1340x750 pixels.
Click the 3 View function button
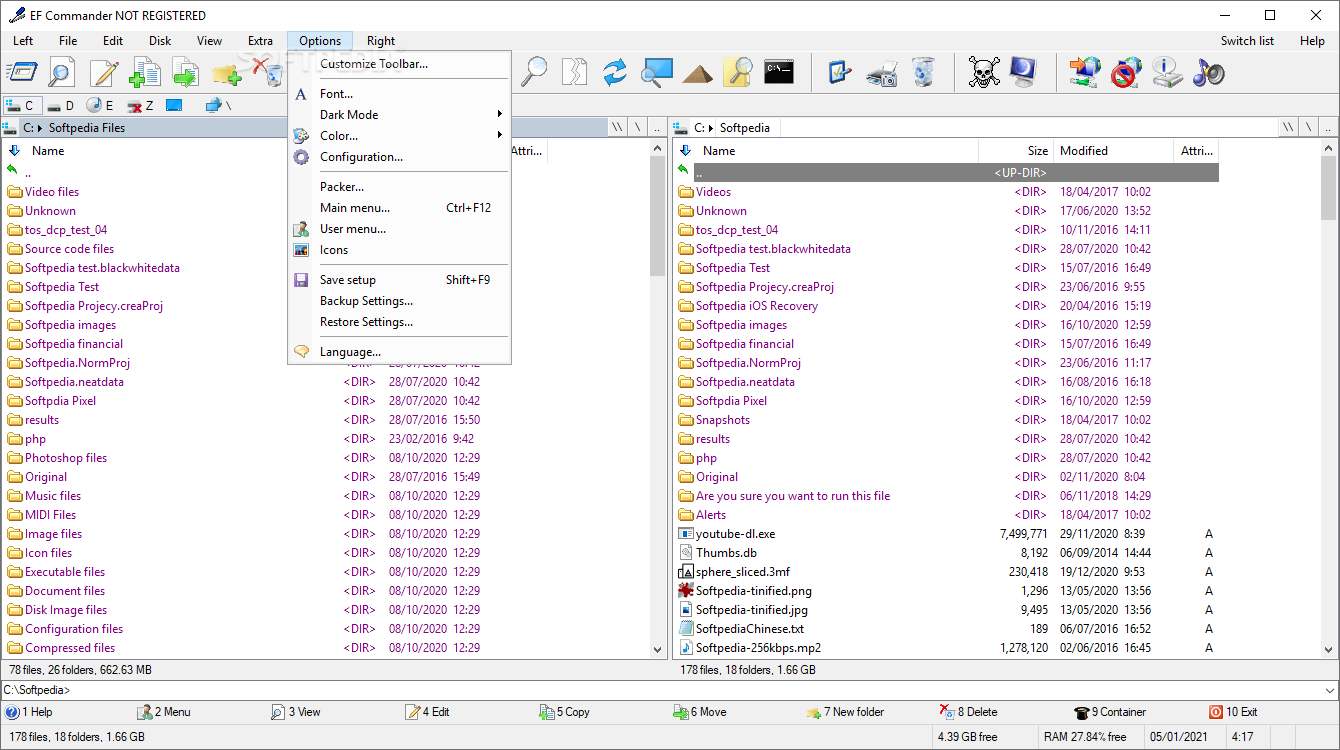pos(296,712)
